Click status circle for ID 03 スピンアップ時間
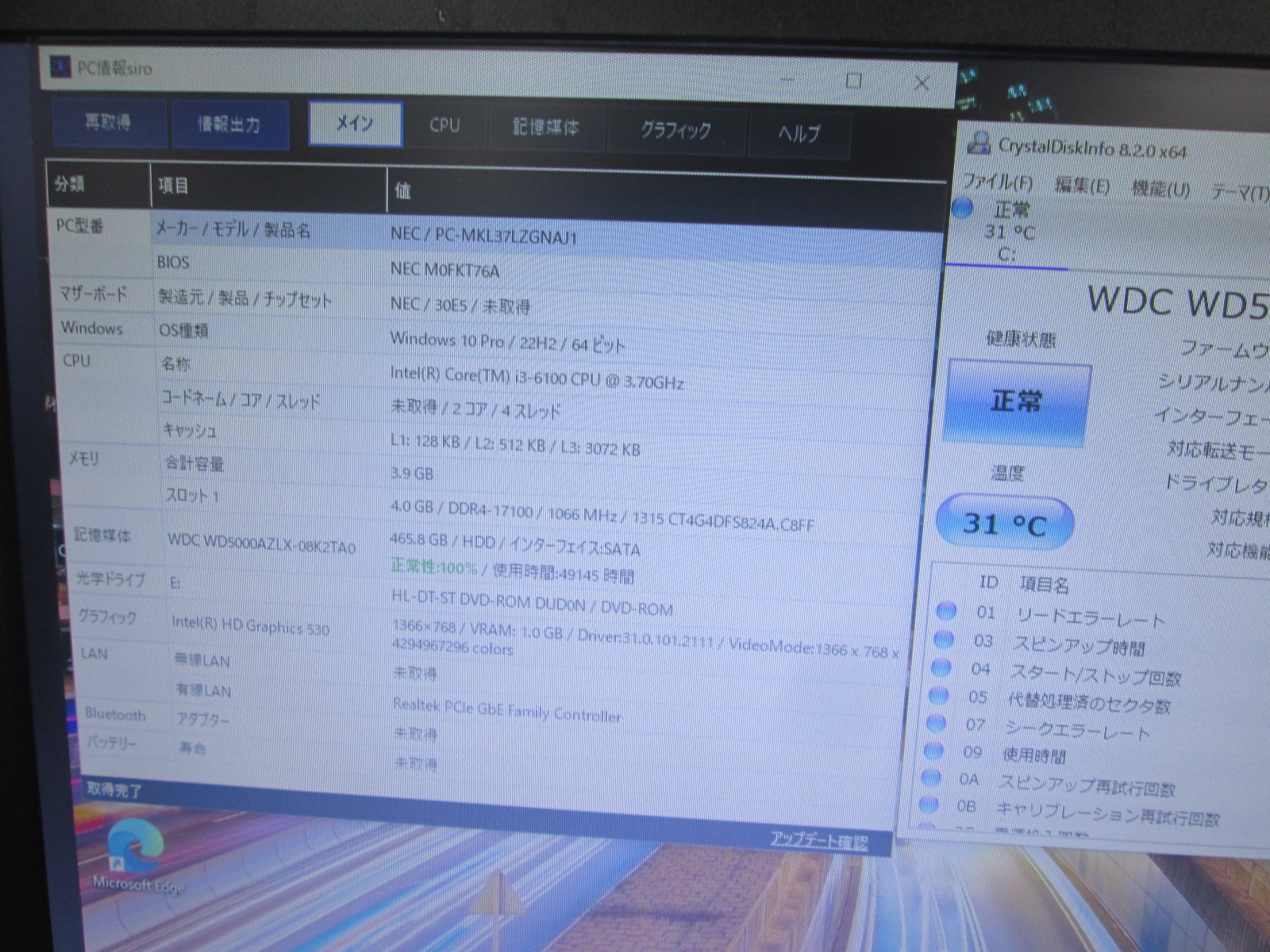The width and height of the screenshot is (1270, 952). (943, 639)
